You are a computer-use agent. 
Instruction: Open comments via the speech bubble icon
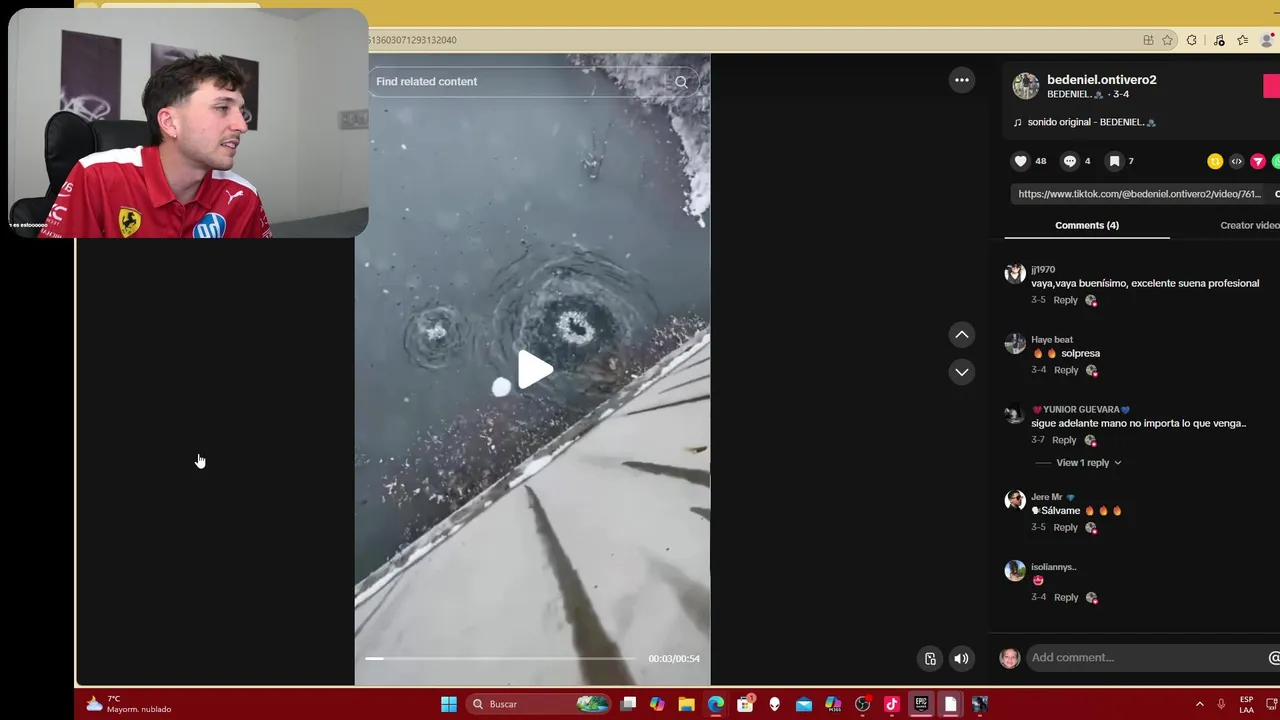(1069, 161)
